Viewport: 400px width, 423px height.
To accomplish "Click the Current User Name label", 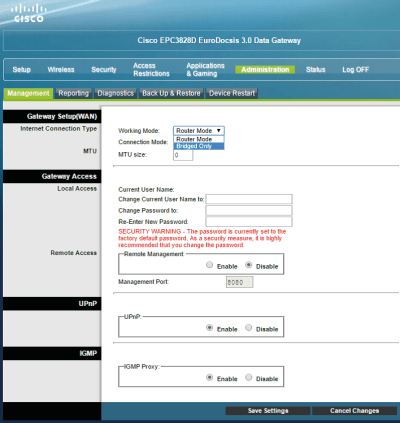I will point(146,190).
